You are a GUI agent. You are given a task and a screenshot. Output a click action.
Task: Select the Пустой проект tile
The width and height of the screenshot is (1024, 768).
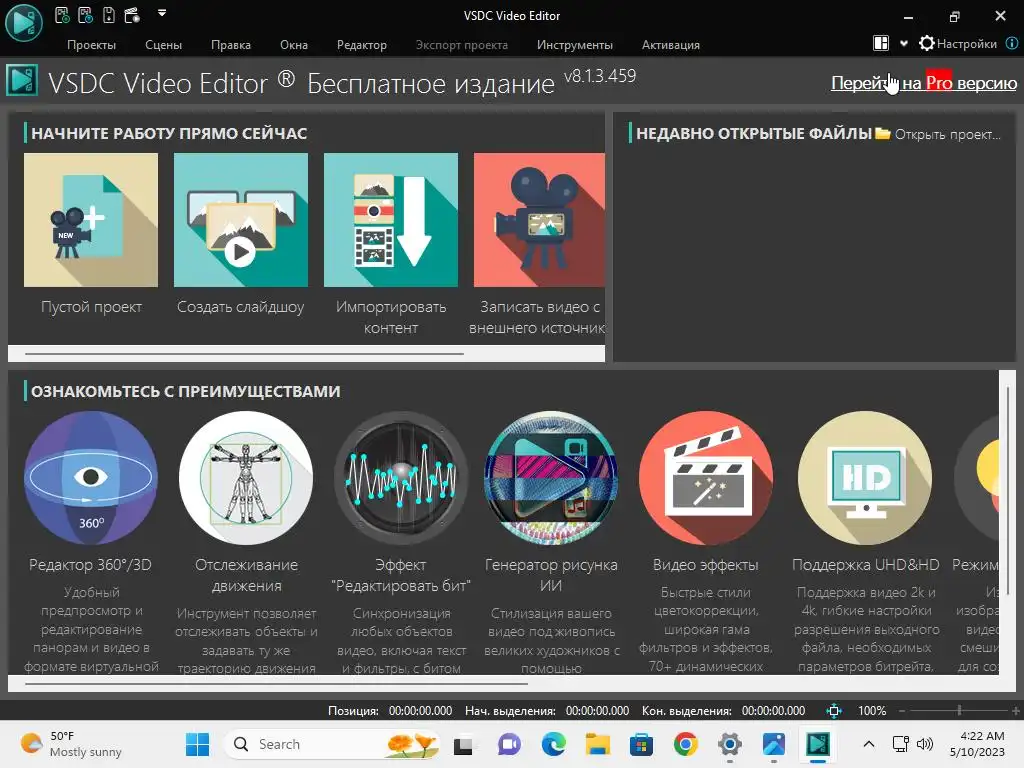pyautogui.click(x=91, y=220)
